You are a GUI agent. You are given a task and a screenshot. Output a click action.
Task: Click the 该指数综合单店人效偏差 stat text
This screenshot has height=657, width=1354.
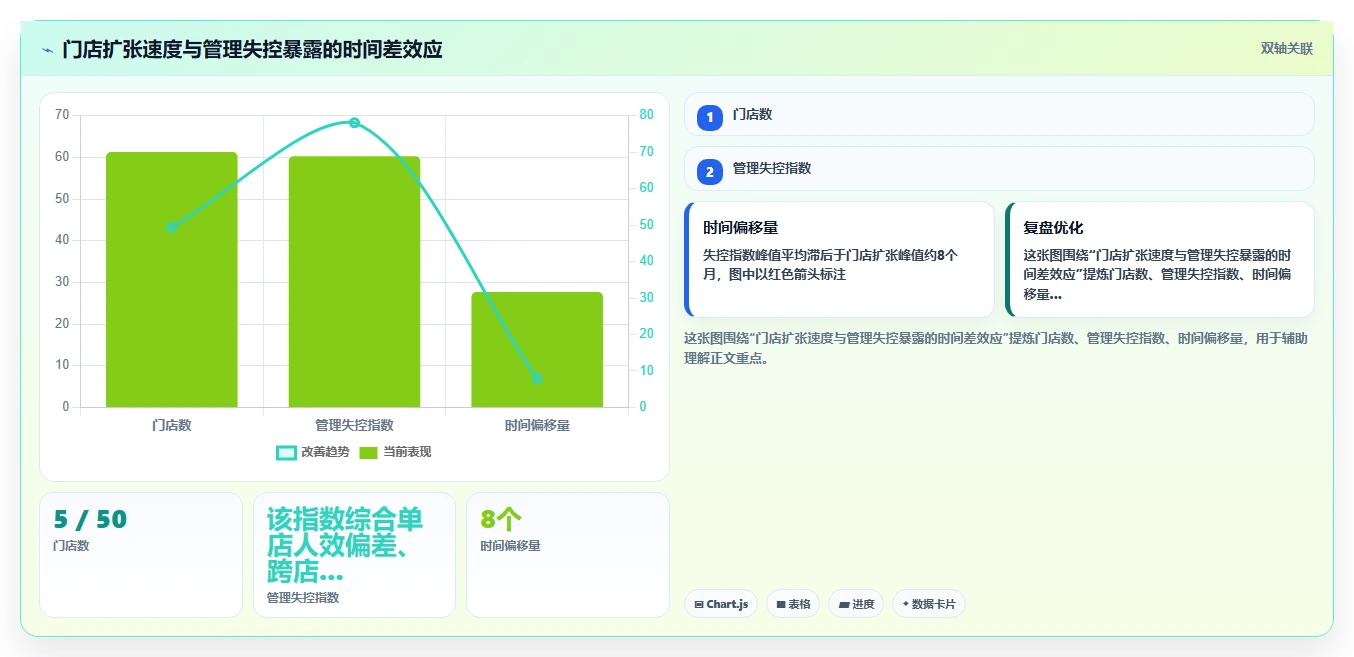(345, 546)
